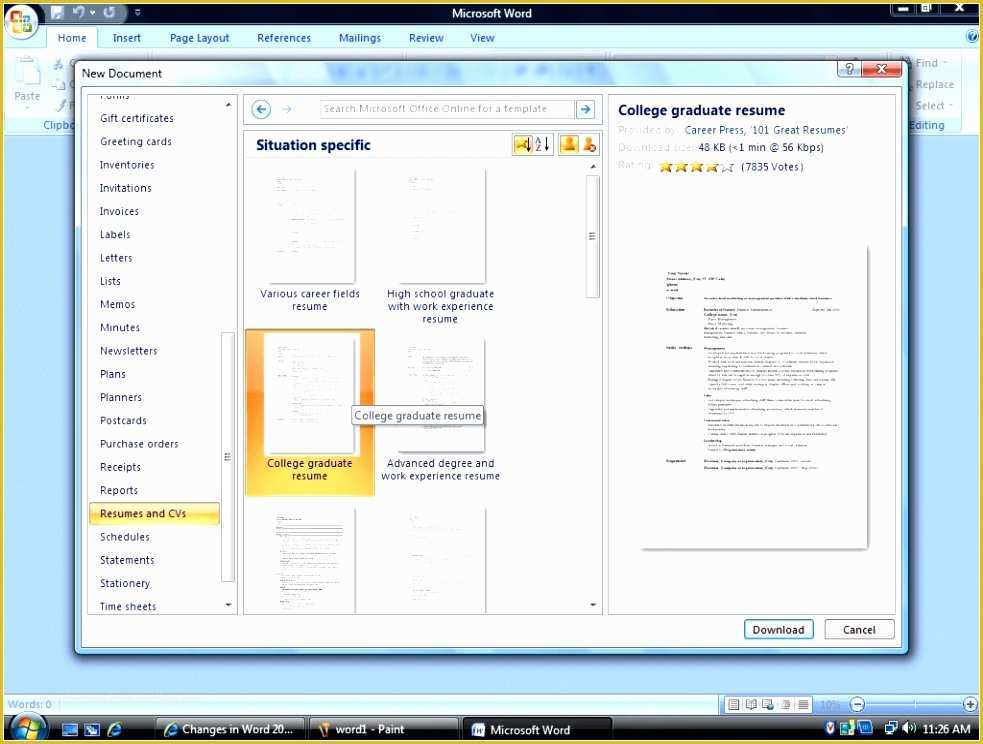Select the College graduate resume template
983x744 pixels.
click(x=310, y=412)
